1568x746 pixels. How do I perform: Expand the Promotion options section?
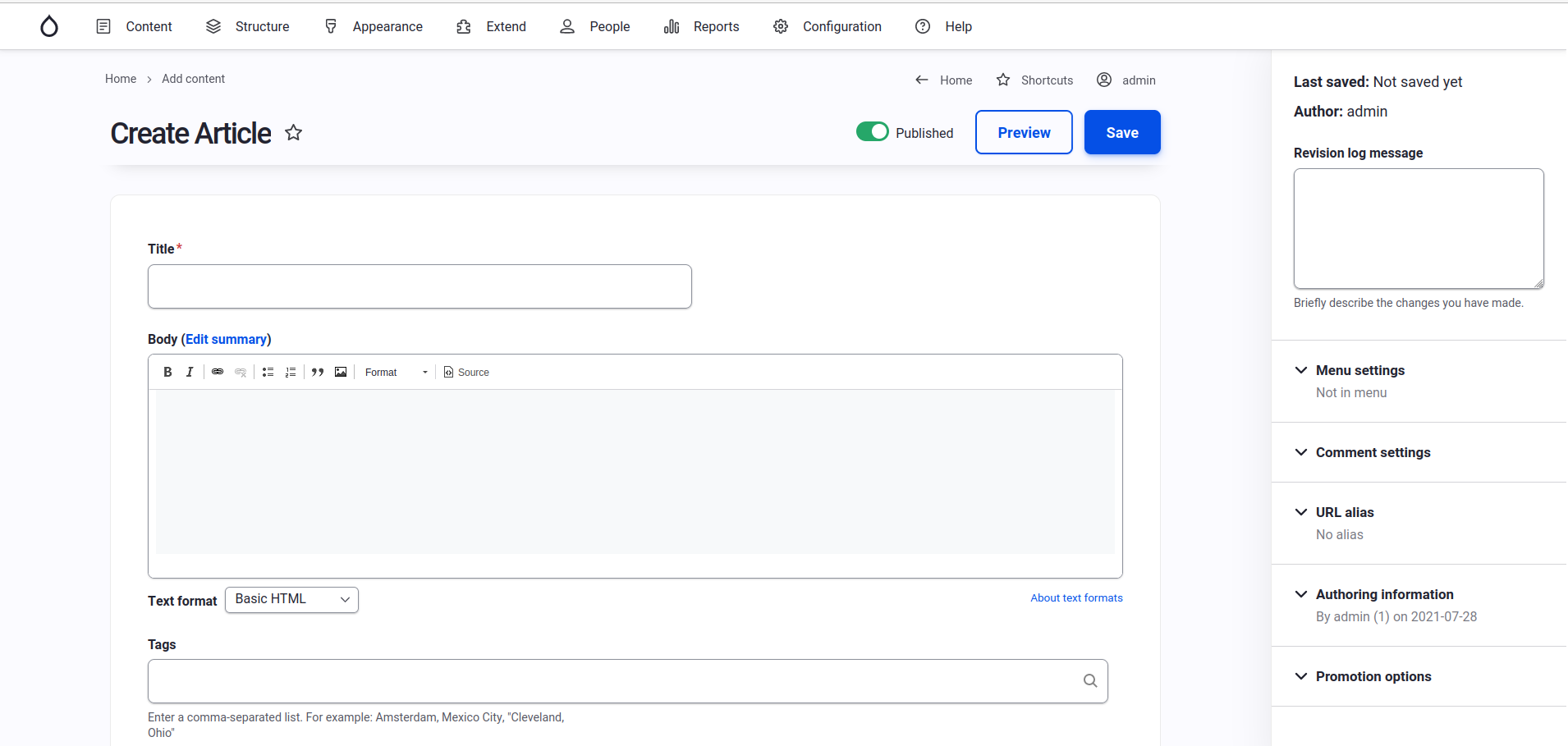(x=1373, y=676)
